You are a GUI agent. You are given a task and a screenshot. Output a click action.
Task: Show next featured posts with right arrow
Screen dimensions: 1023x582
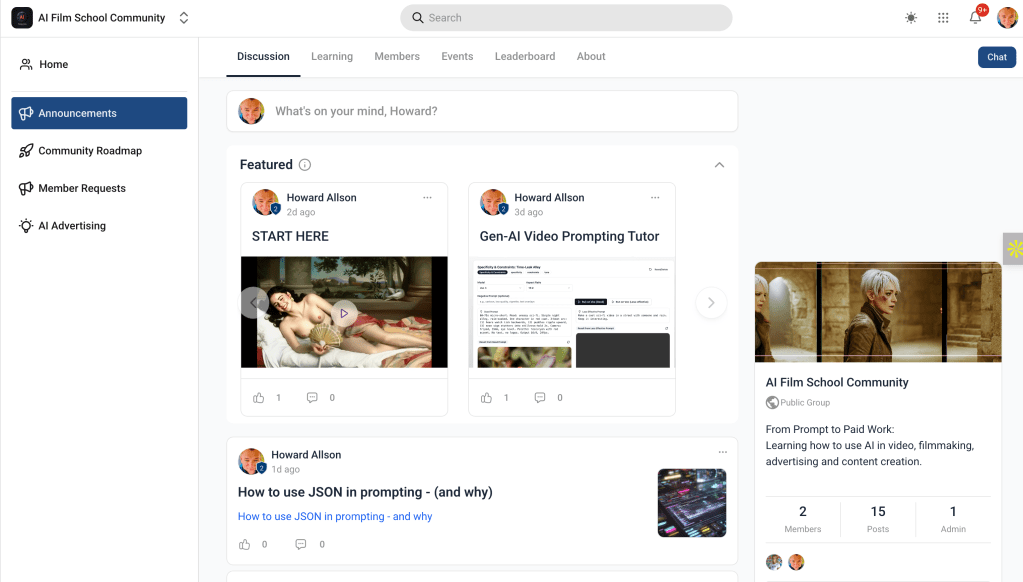pyautogui.click(x=710, y=303)
